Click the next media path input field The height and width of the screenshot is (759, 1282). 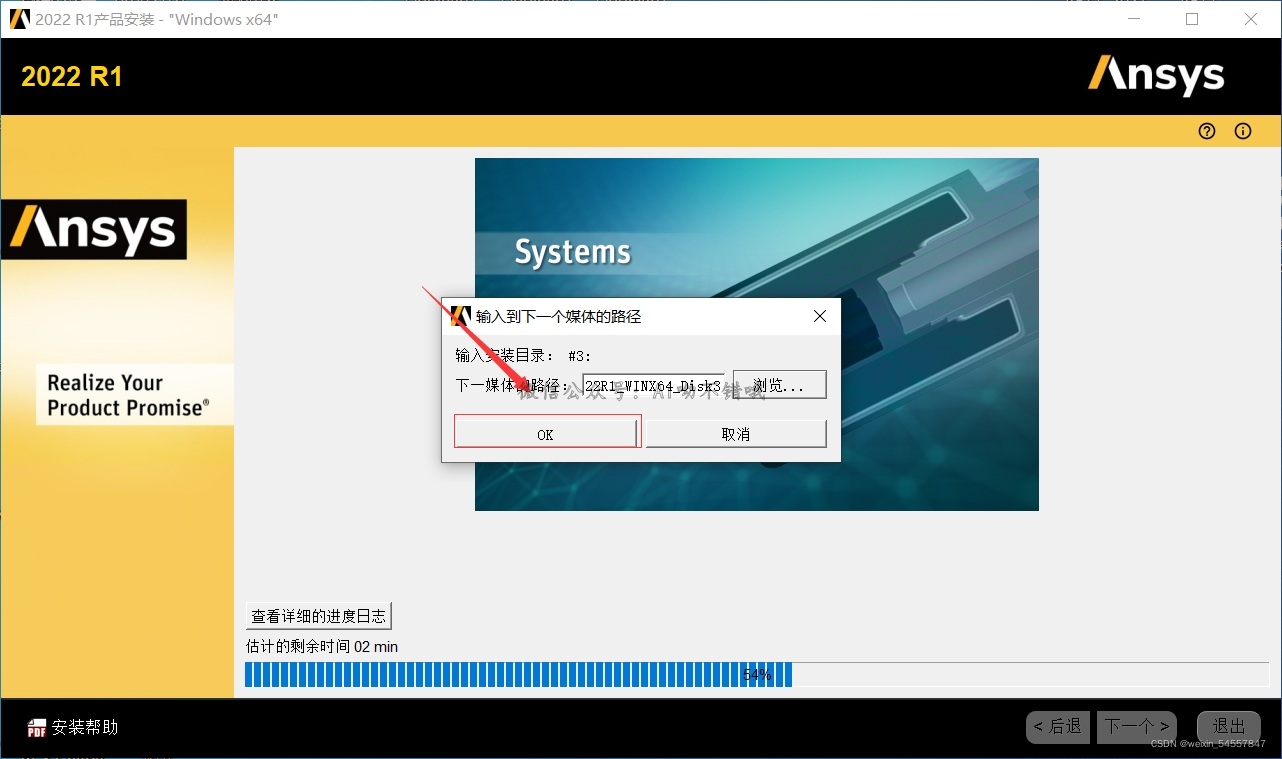653,385
